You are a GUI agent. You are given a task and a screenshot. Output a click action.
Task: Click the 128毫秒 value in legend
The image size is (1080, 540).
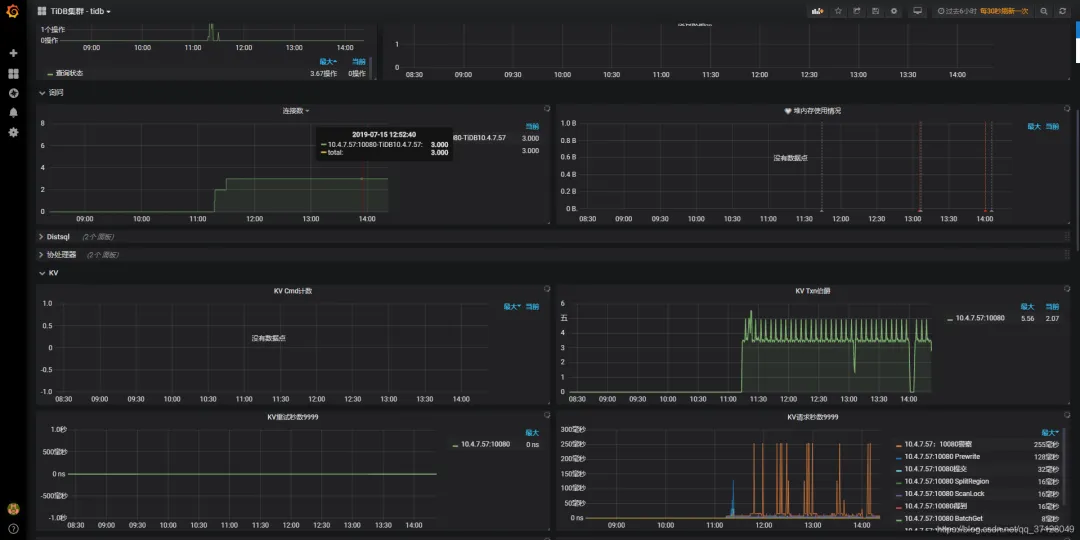tap(1046, 457)
